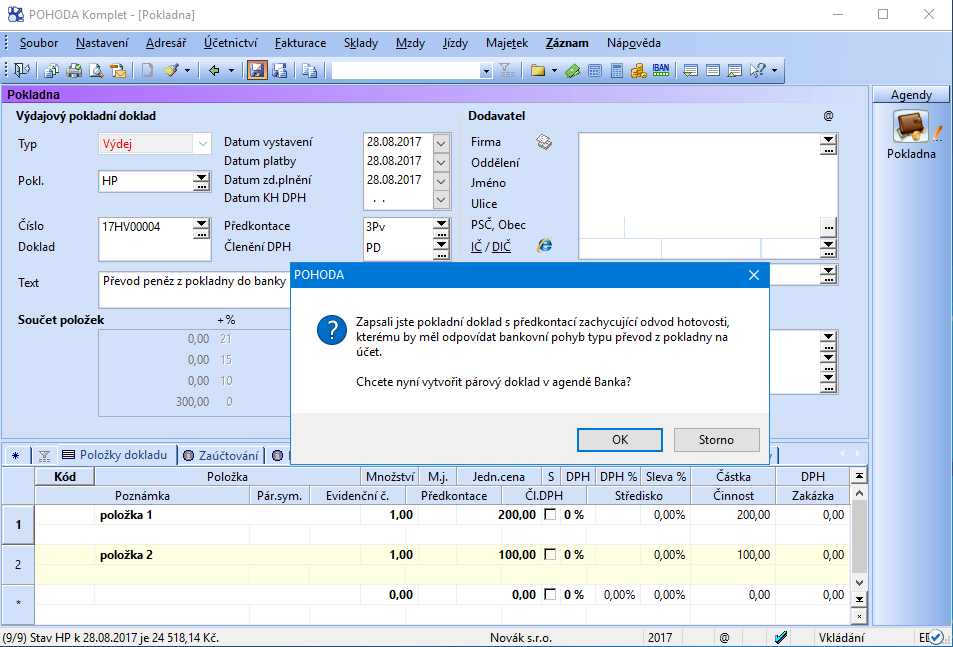Open the Soubor menu

click(x=39, y=43)
